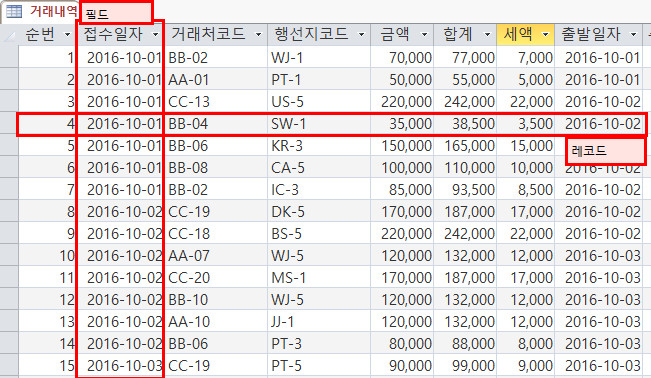Open the 세액 column dropdown arrow
This screenshot has height=378, width=651.
click(x=546, y=35)
